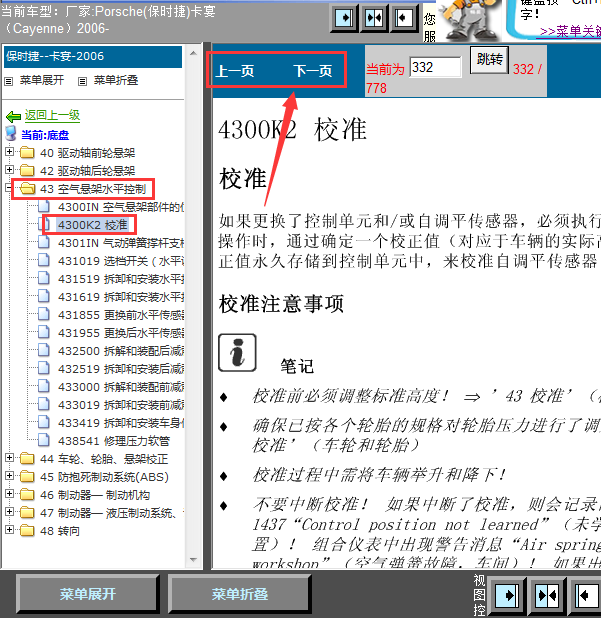This screenshot has width=601, height=618.
Task: Click document icon of 431019 选档开关
Action: (x=44, y=260)
